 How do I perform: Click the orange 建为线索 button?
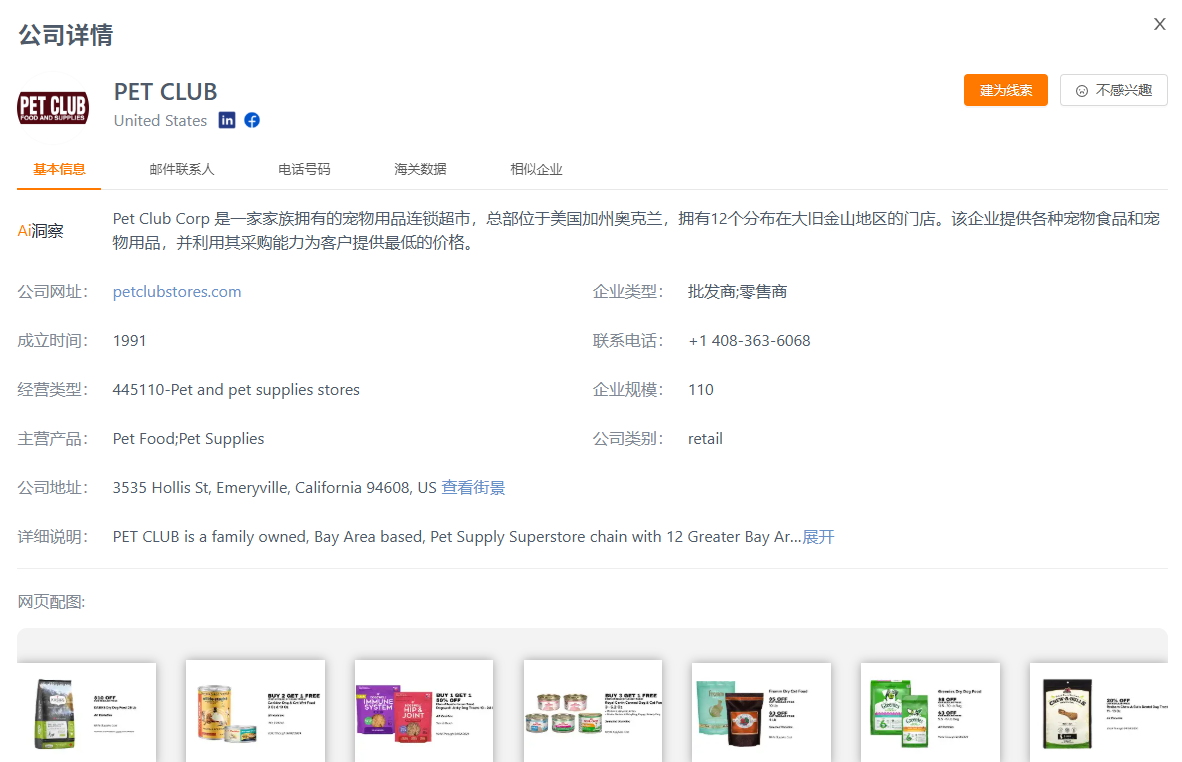pos(1006,90)
